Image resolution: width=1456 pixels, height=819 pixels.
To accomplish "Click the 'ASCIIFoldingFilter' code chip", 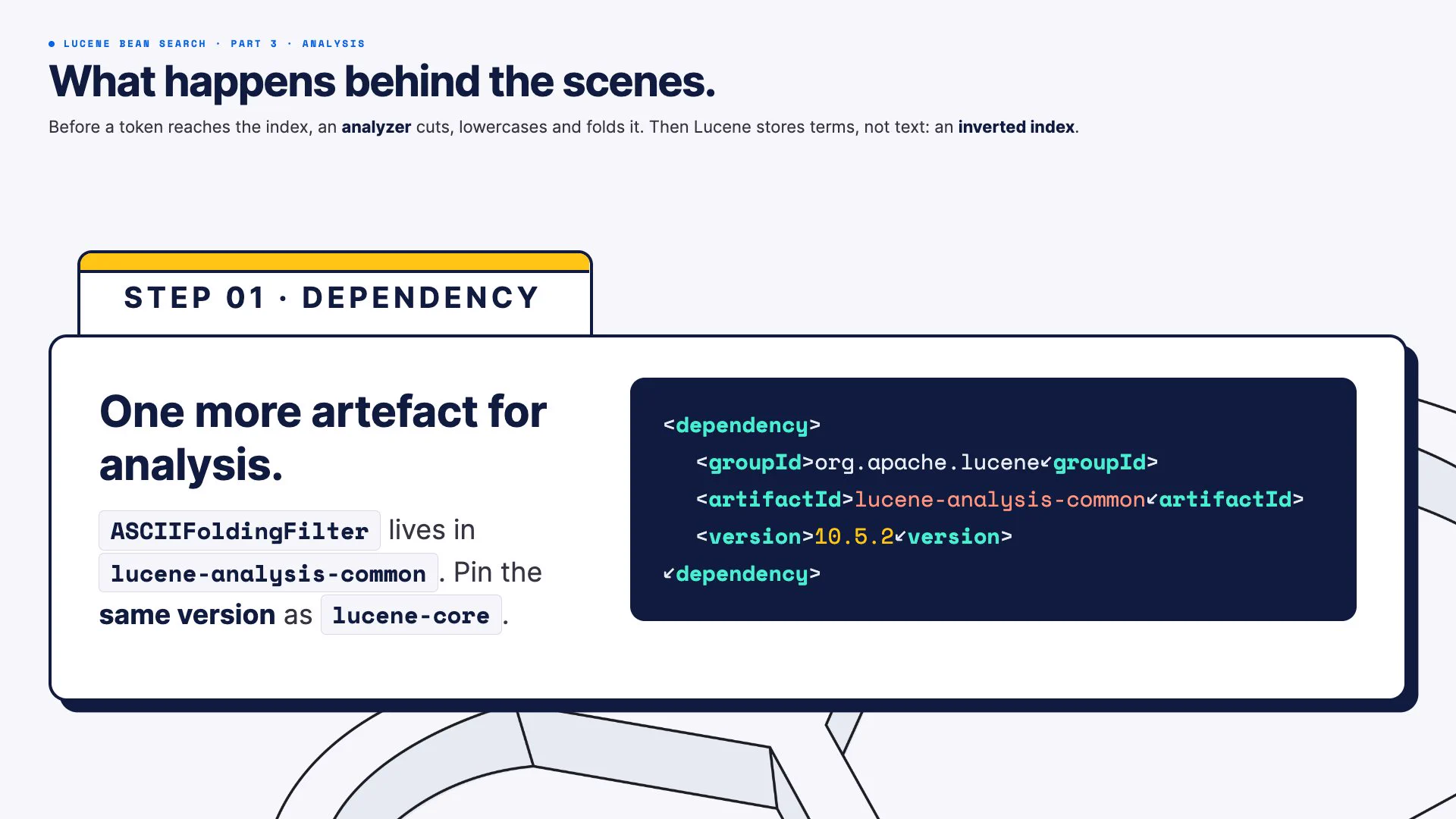I will [240, 531].
